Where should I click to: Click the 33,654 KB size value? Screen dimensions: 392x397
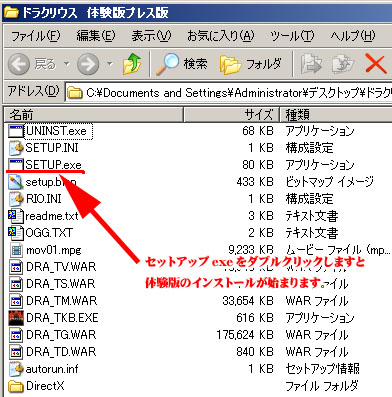[248, 301]
